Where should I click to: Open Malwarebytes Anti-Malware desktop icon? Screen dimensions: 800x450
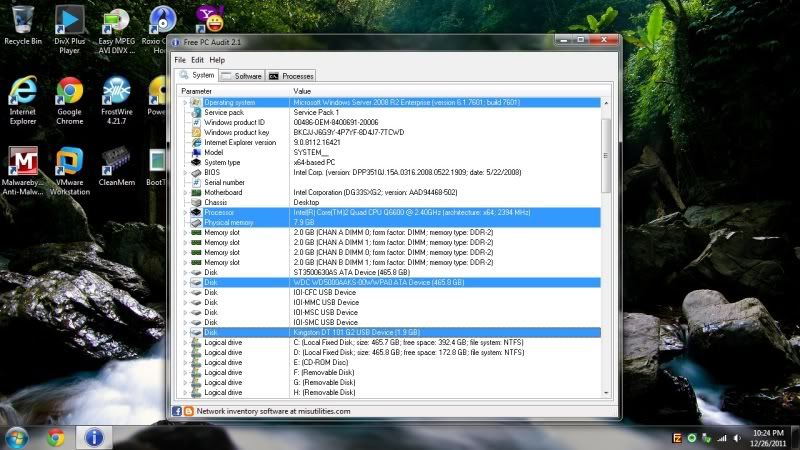[22, 171]
